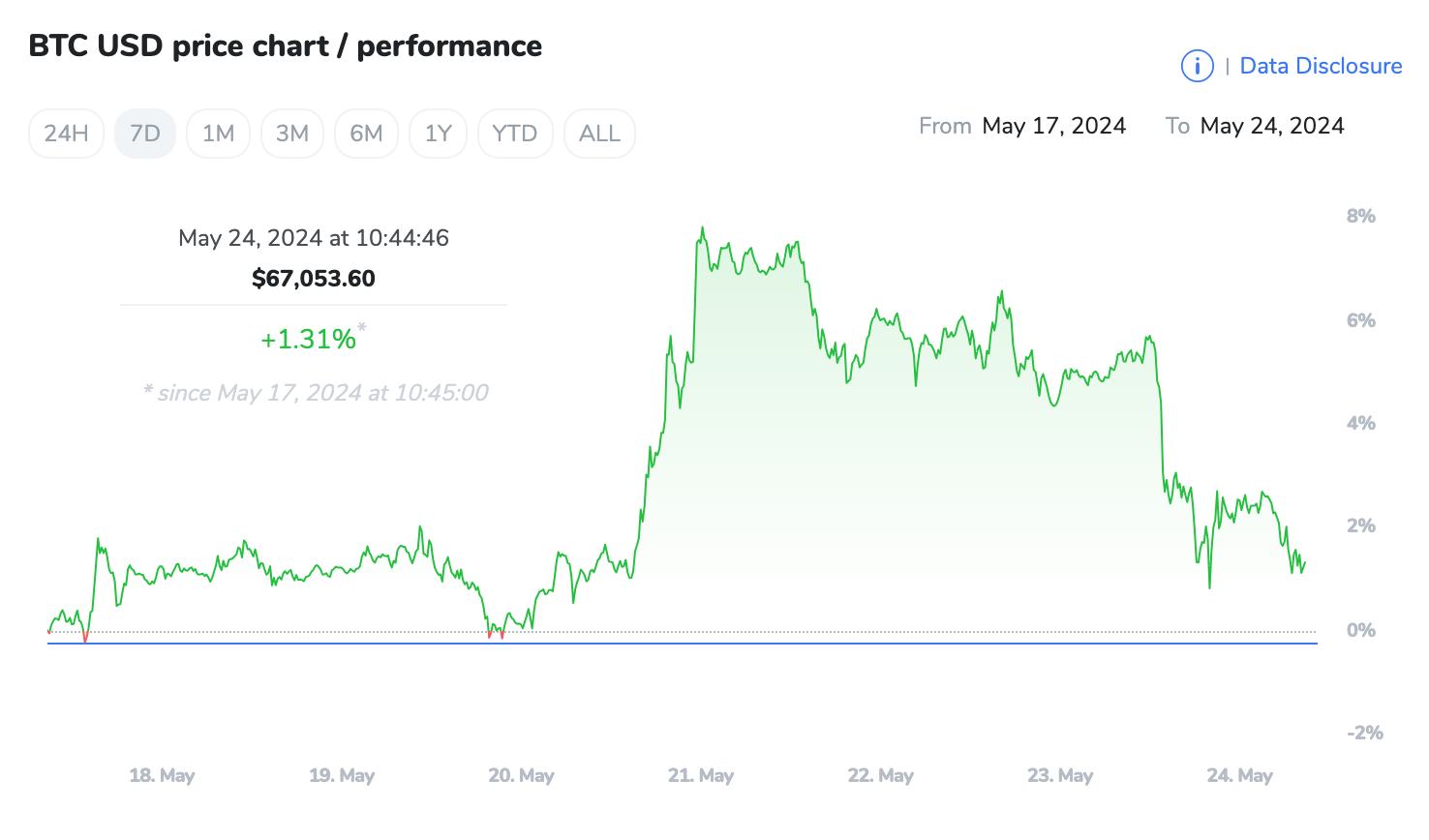Click the 18. May x-axis label
Viewport: 1429px width, 840px height.
point(162,775)
